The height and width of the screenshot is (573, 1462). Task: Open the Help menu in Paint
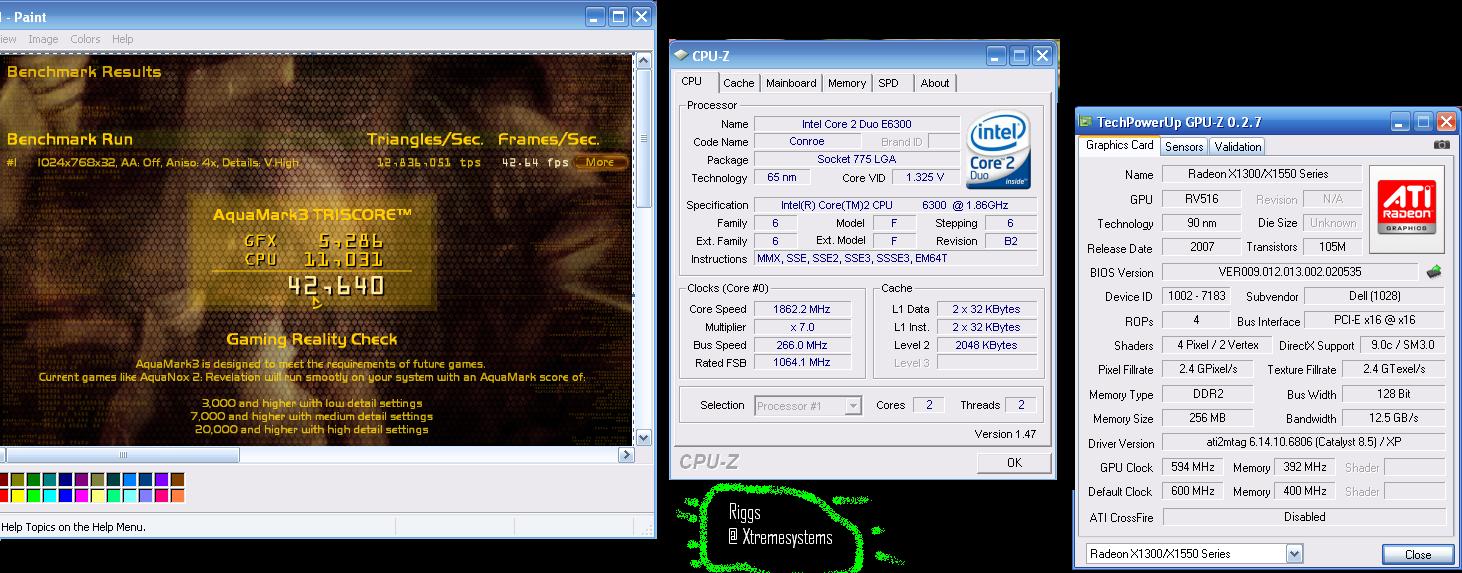tap(122, 39)
